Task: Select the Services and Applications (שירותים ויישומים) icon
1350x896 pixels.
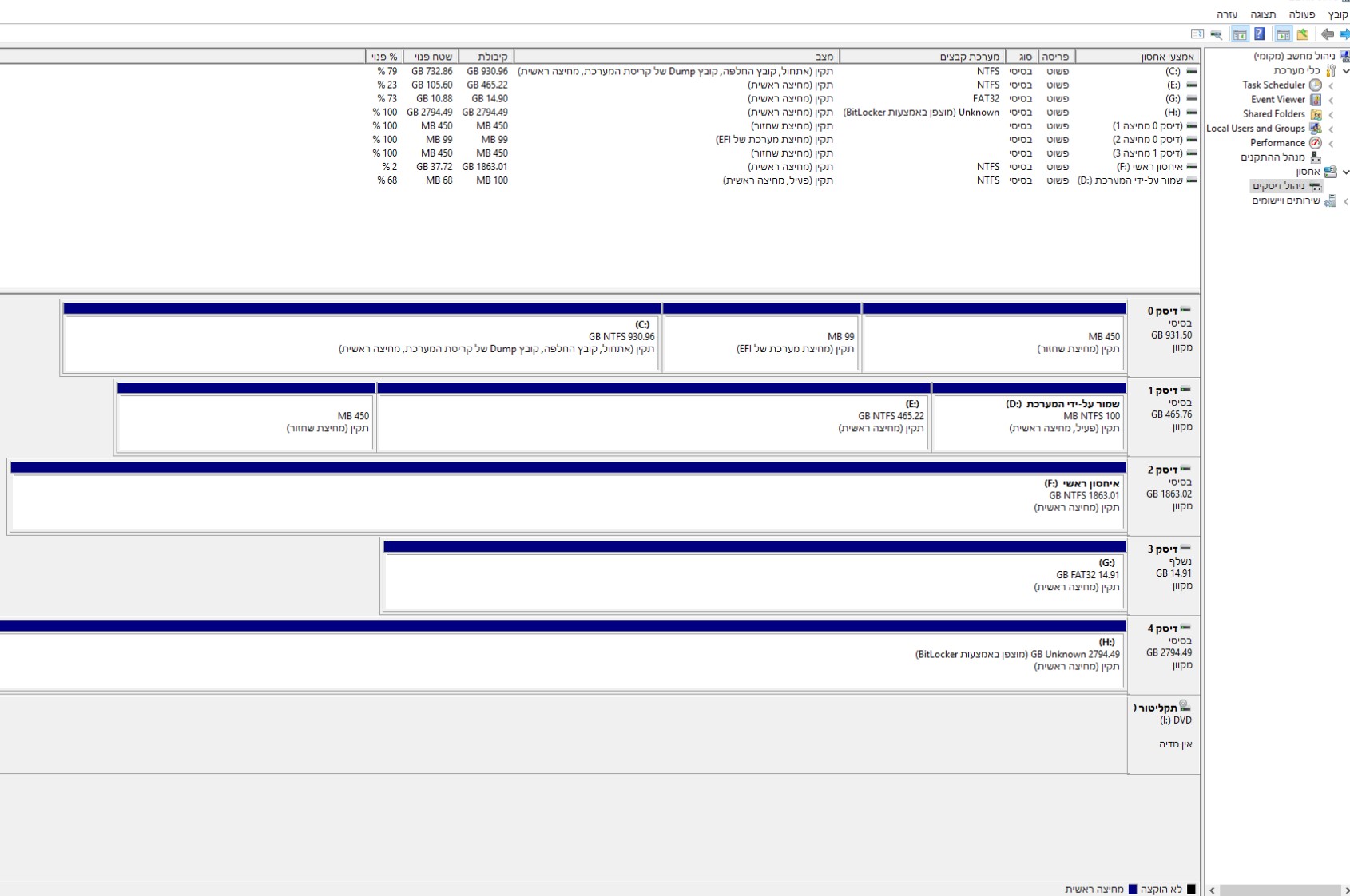Action: point(1330,200)
